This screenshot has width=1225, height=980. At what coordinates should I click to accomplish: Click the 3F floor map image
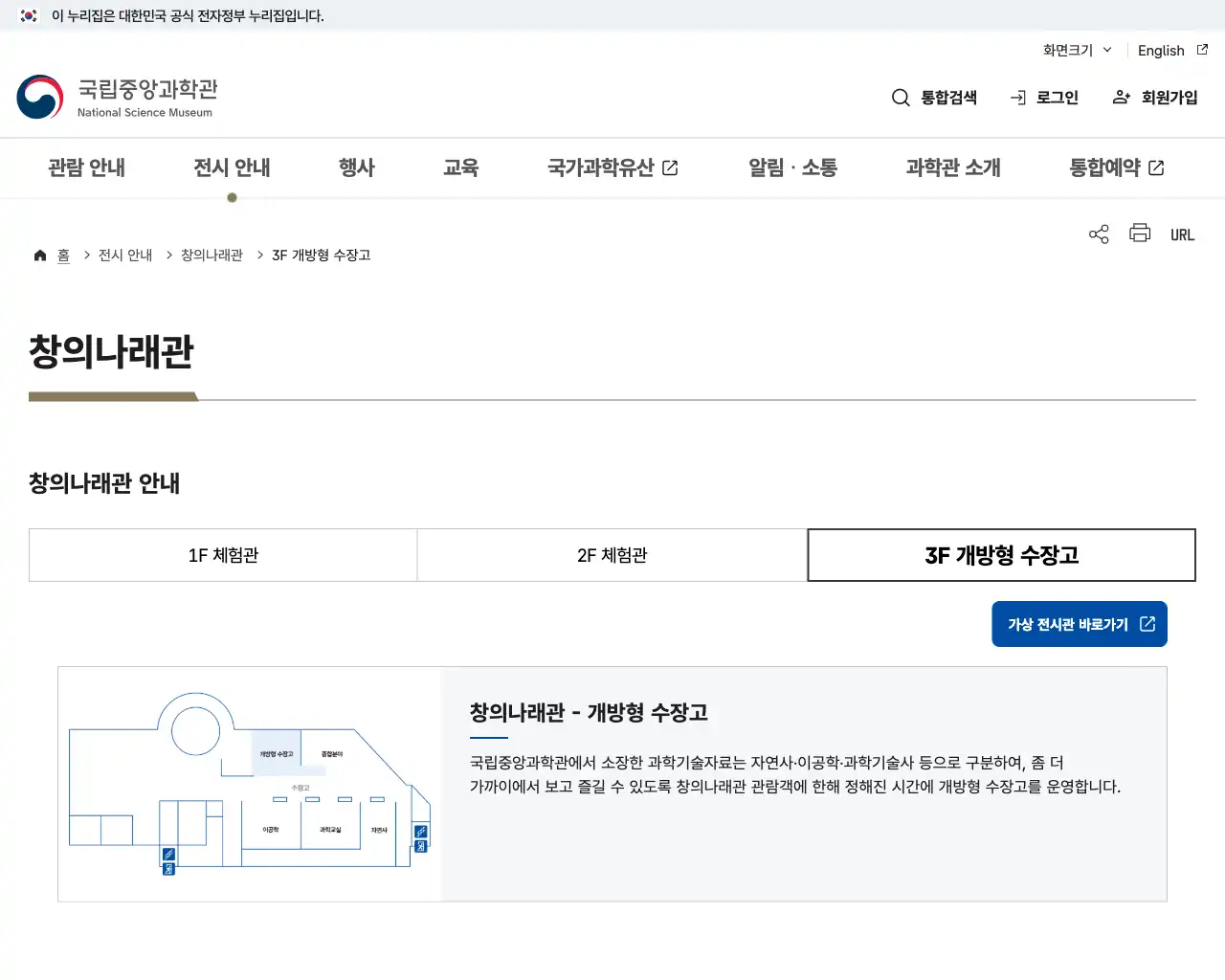click(249, 782)
